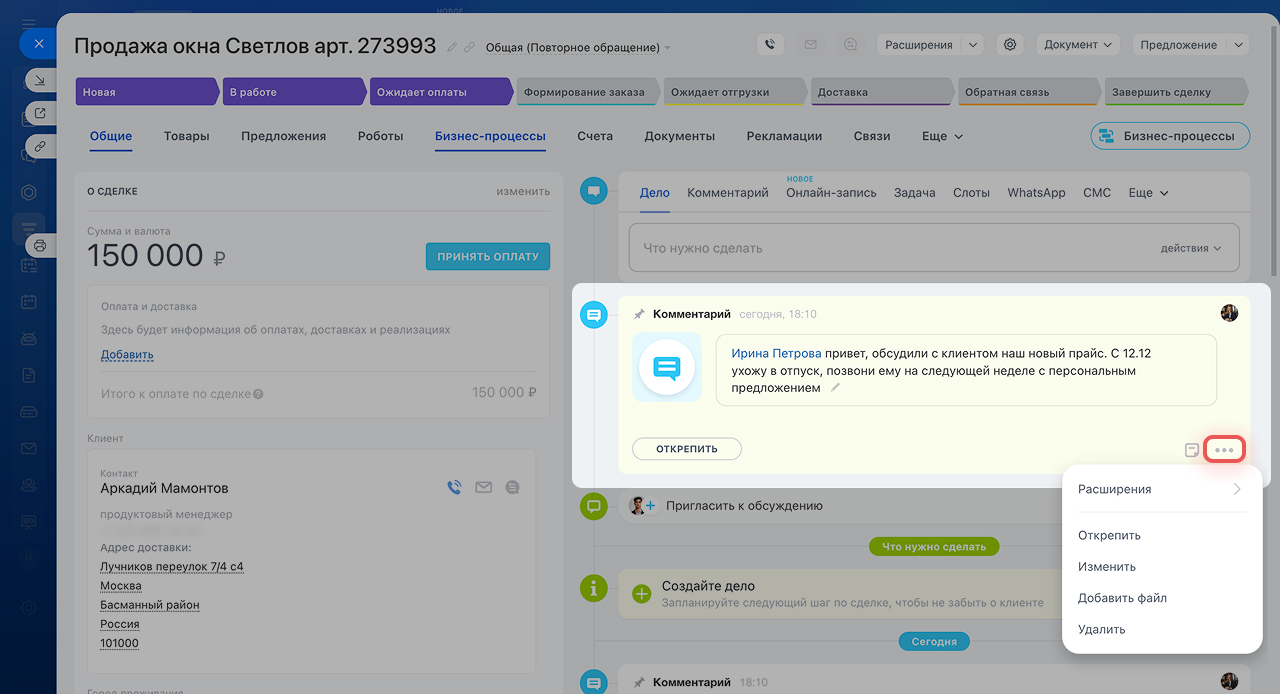Screen dimensions: 1280x694
Task: Expand Еще in deal tabs row
Action: coord(942,136)
